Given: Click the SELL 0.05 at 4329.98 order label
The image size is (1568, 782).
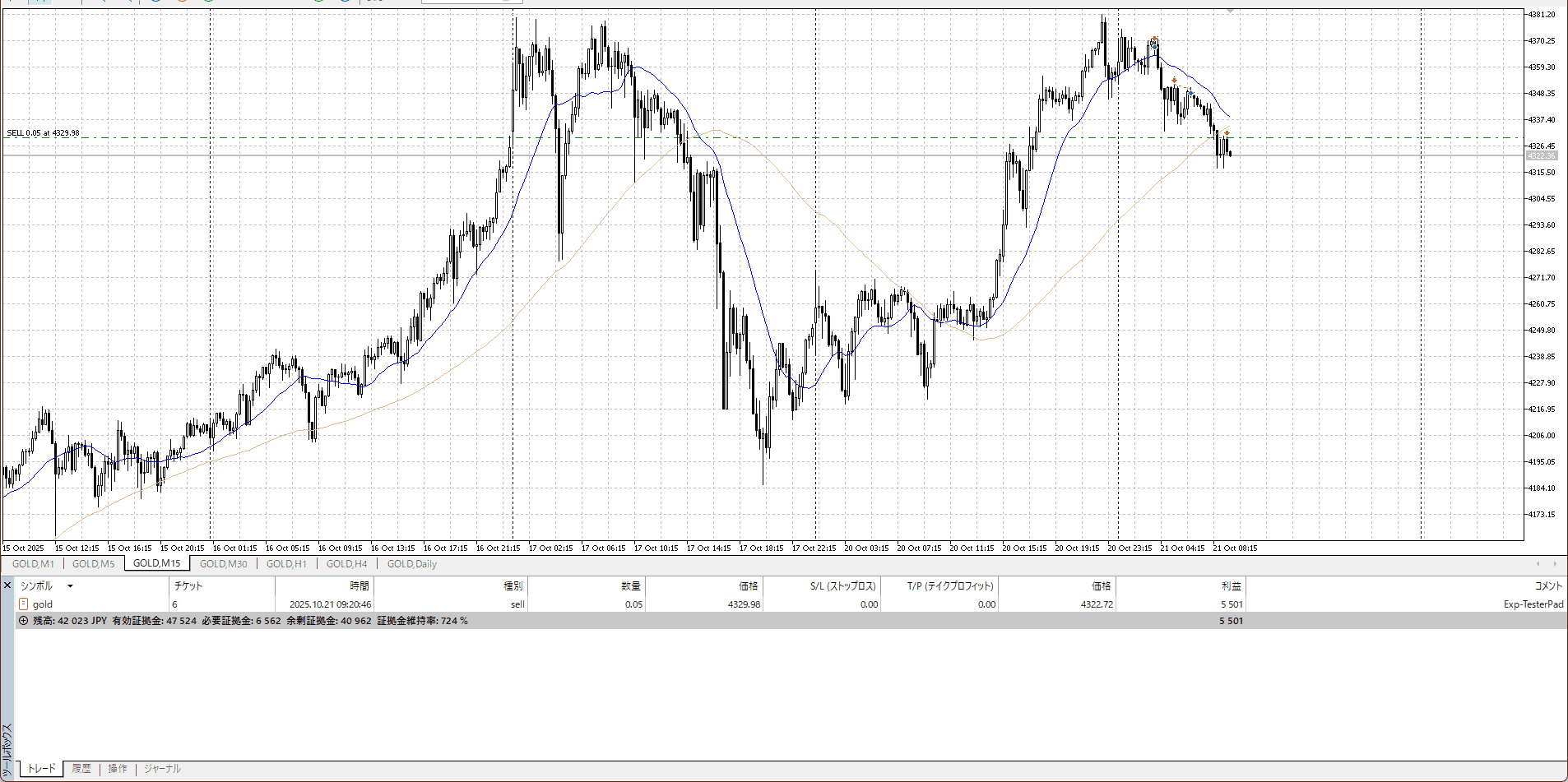Looking at the screenshot, I should 44,133.
